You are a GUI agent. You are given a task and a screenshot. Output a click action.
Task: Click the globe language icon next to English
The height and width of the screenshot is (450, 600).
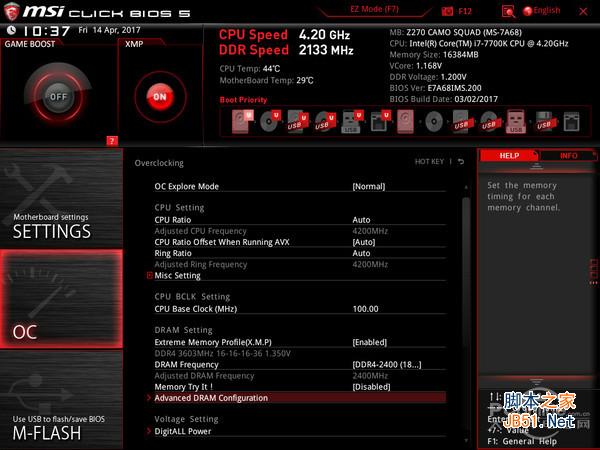click(x=528, y=11)
